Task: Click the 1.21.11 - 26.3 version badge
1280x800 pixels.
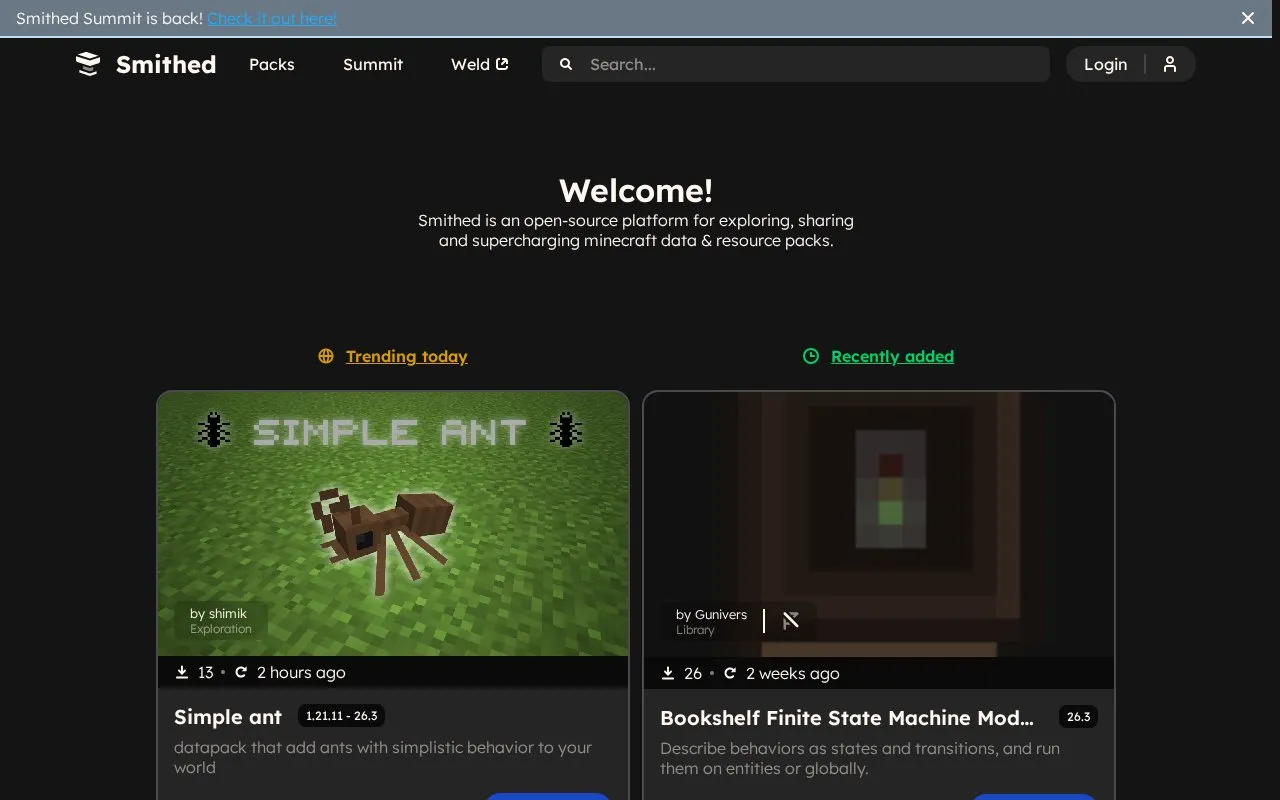Action: coord(341,716)
